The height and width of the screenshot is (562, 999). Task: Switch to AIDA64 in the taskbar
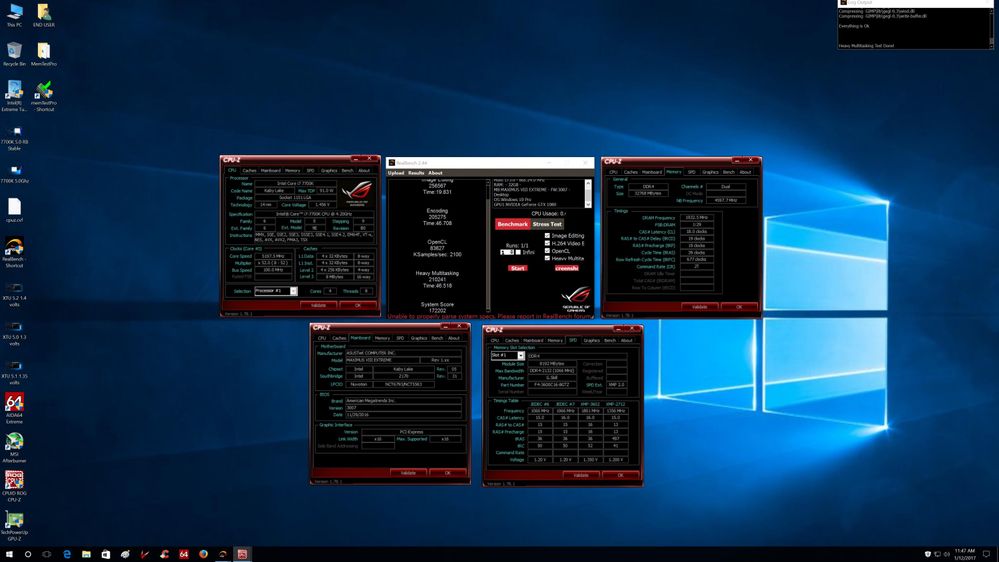point(183,554)
